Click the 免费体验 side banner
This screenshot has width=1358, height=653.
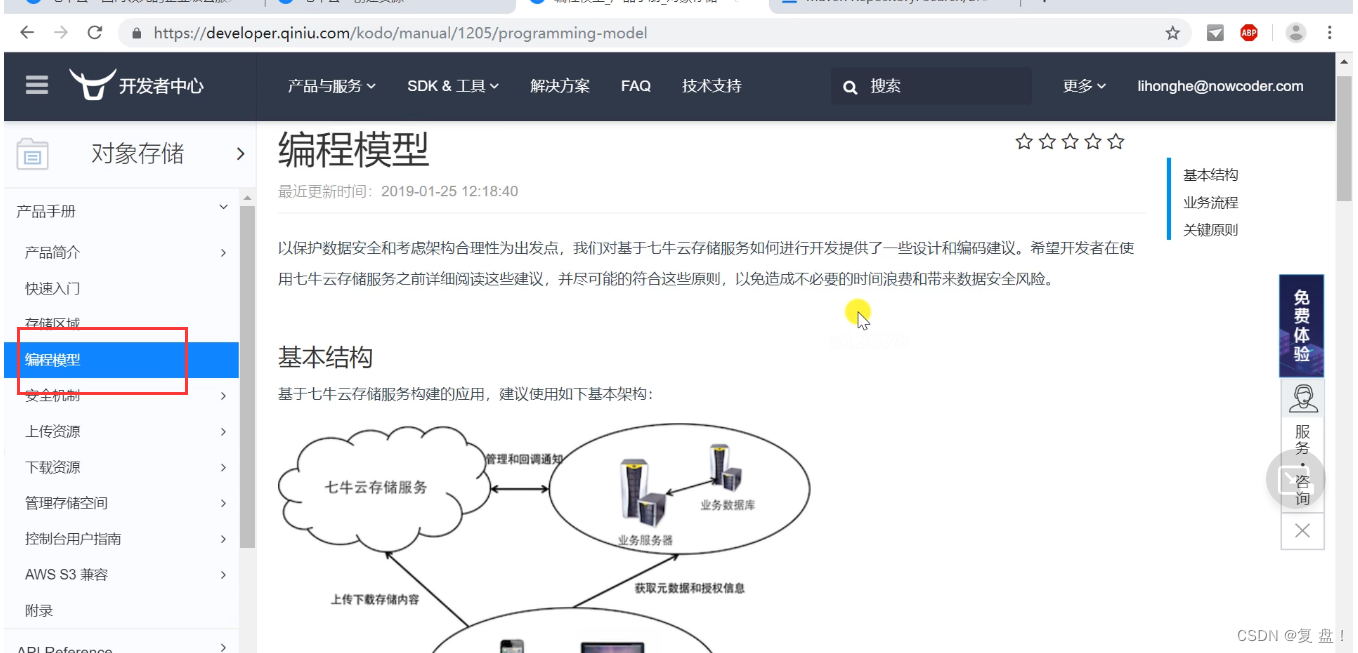(x=1302, y=326)
